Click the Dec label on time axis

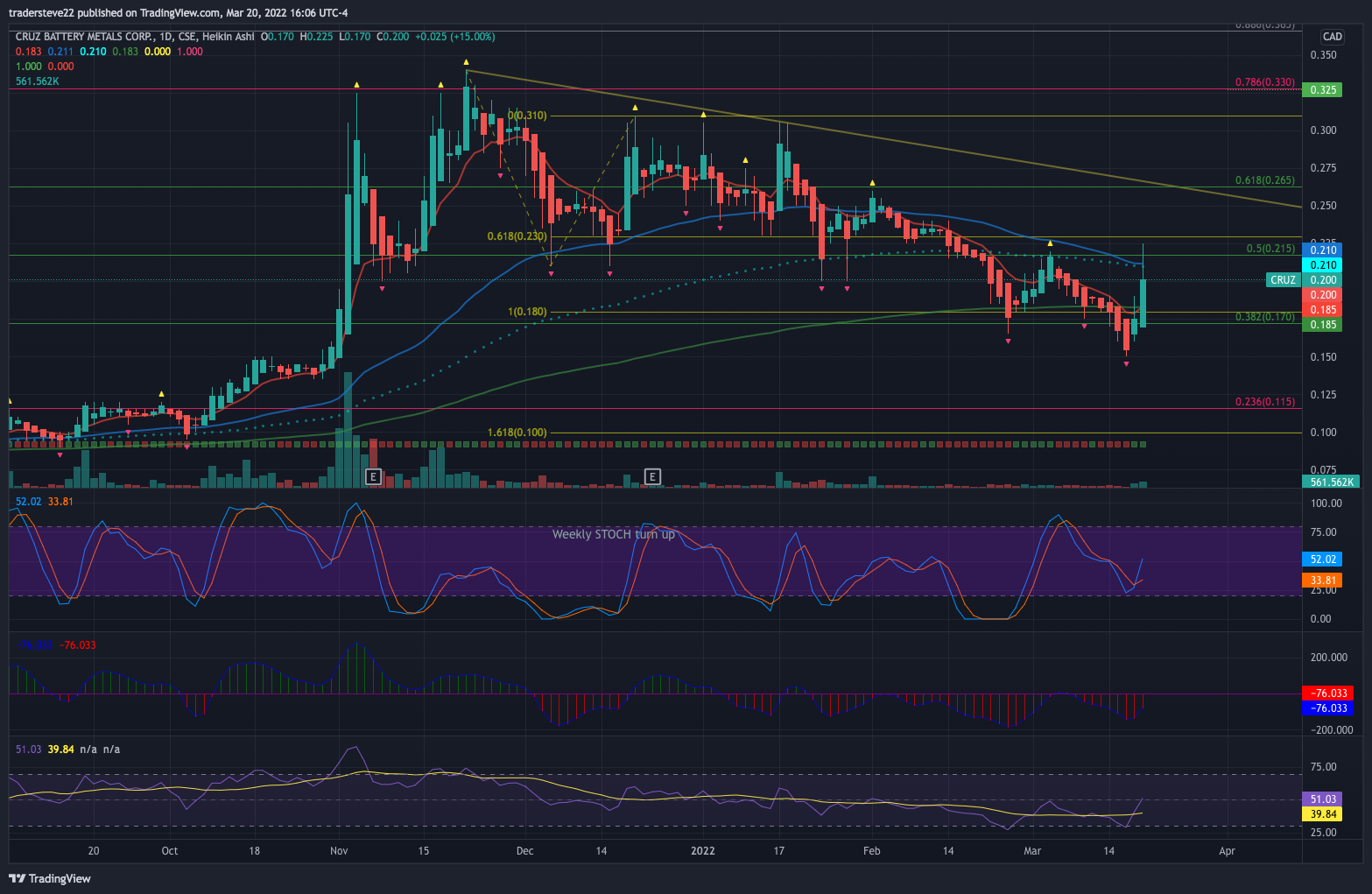click(x=524, y=851)
